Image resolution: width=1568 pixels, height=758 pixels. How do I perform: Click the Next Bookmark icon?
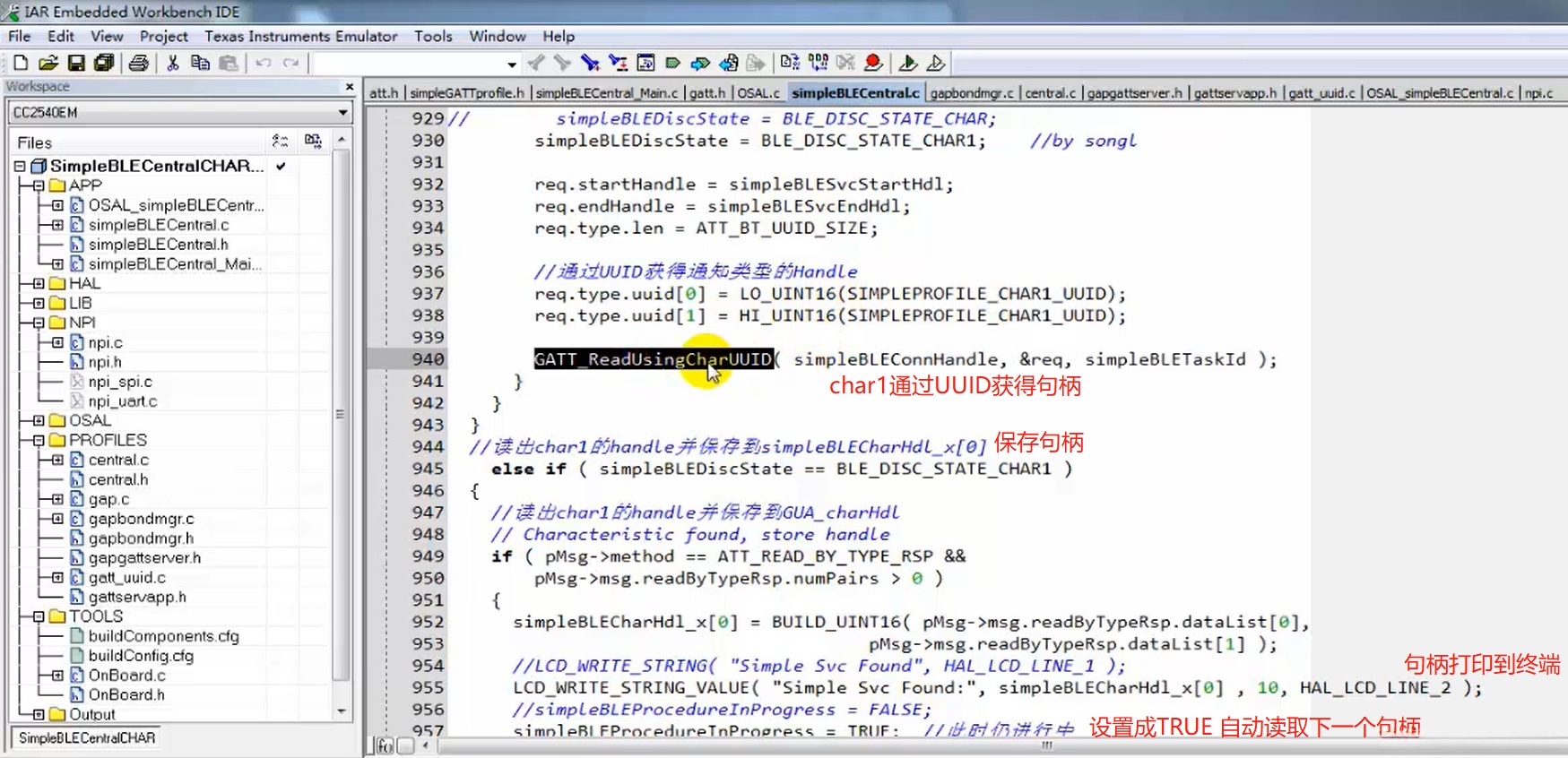[700, 63]
